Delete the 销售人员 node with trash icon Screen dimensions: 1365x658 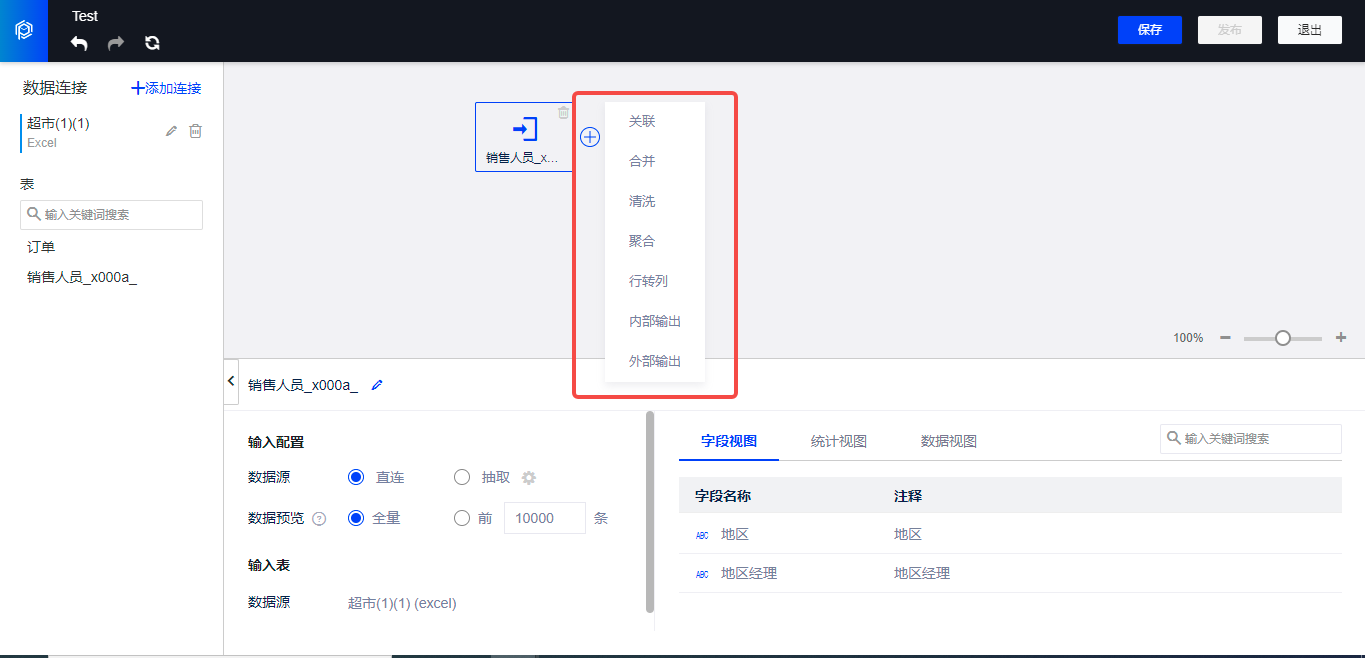(x=563, y=113)
